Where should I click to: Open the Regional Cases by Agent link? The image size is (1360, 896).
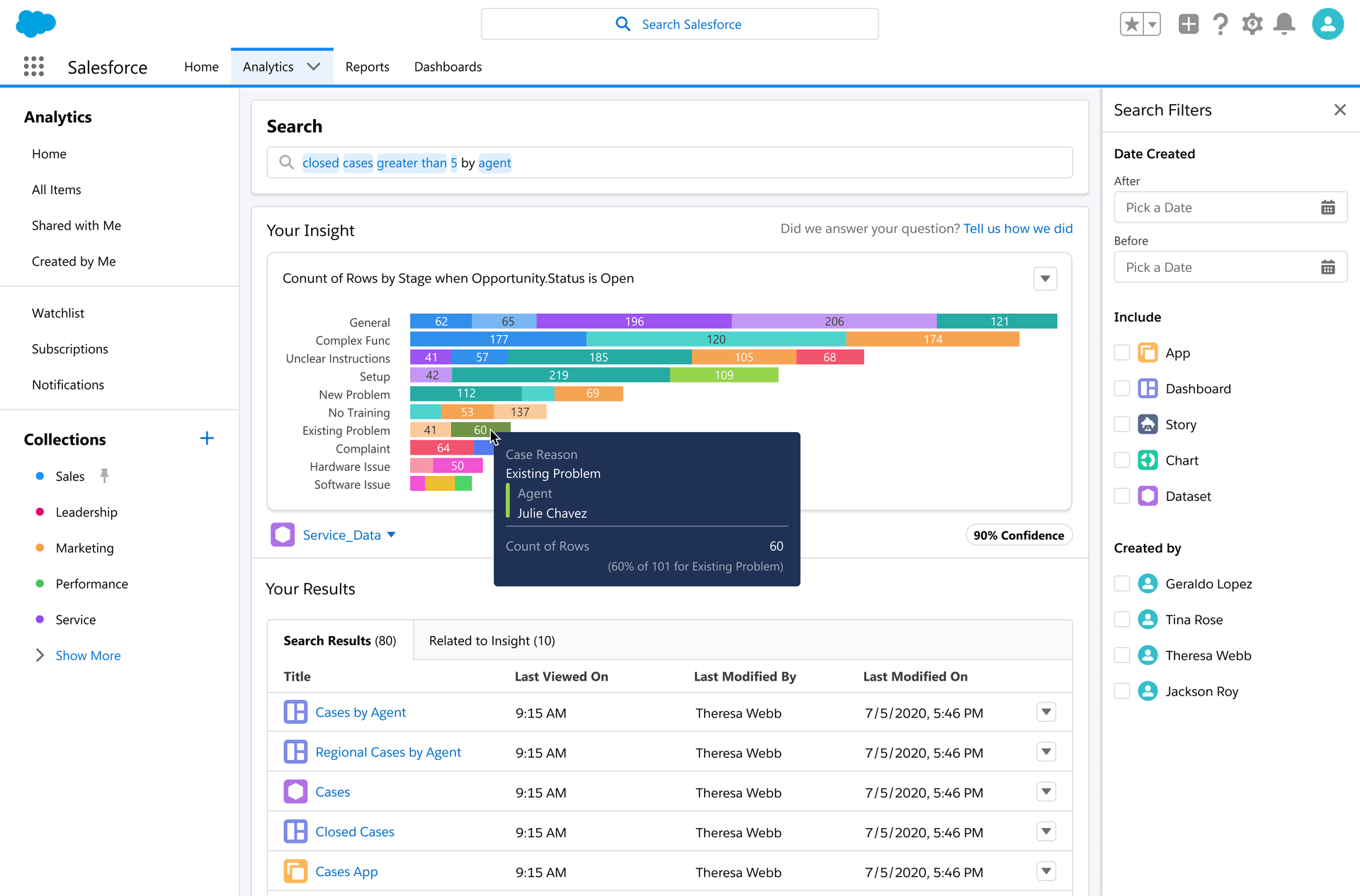click(x=387, y=752)
